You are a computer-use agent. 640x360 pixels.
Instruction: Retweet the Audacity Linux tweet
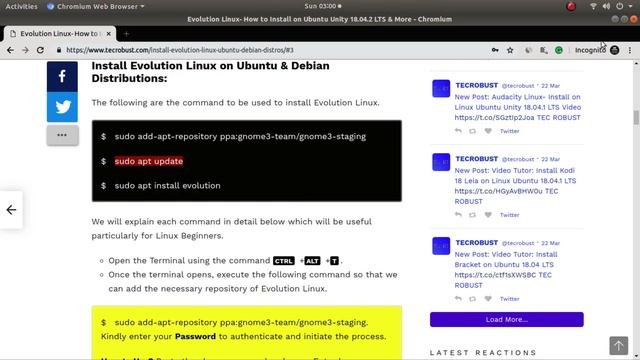pyautogui.click(x=472, y=131)
